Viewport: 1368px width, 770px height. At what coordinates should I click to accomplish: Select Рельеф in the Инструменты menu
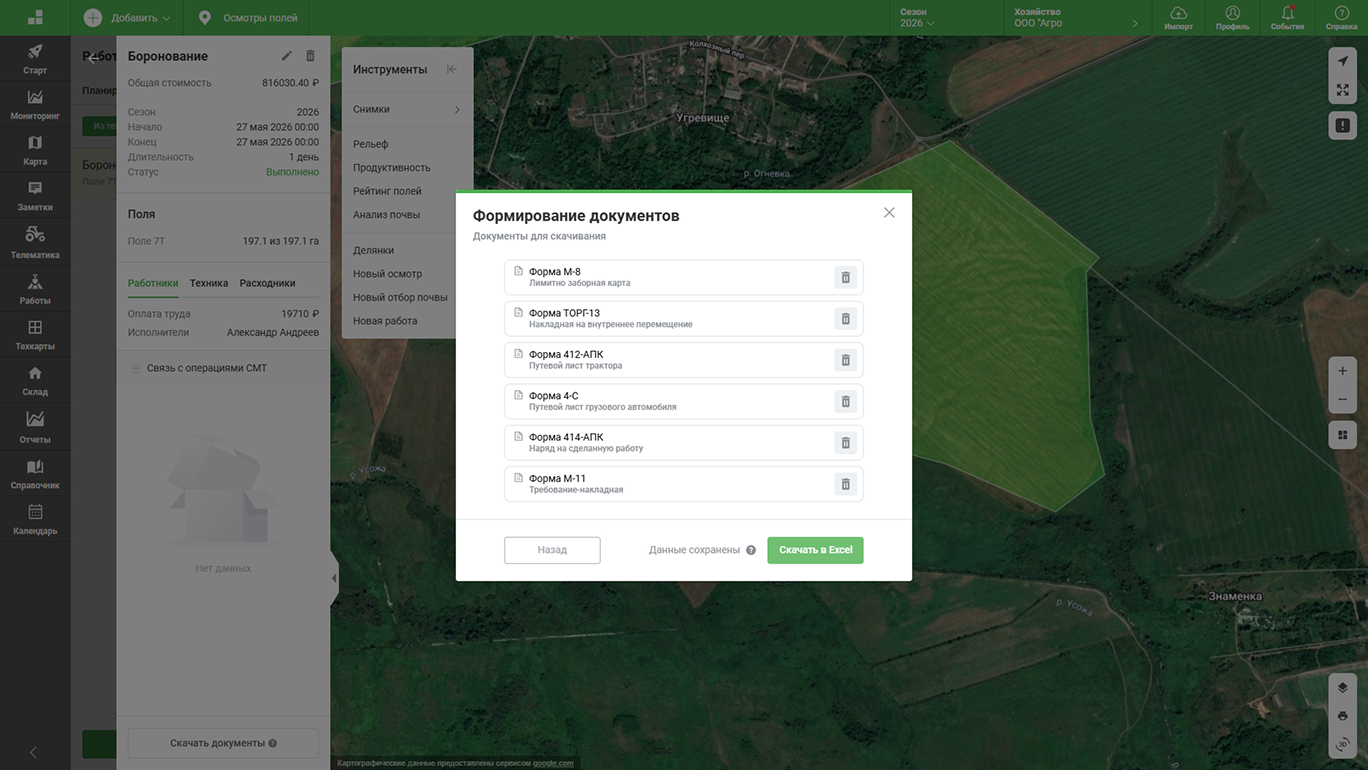tap(371, 144)
